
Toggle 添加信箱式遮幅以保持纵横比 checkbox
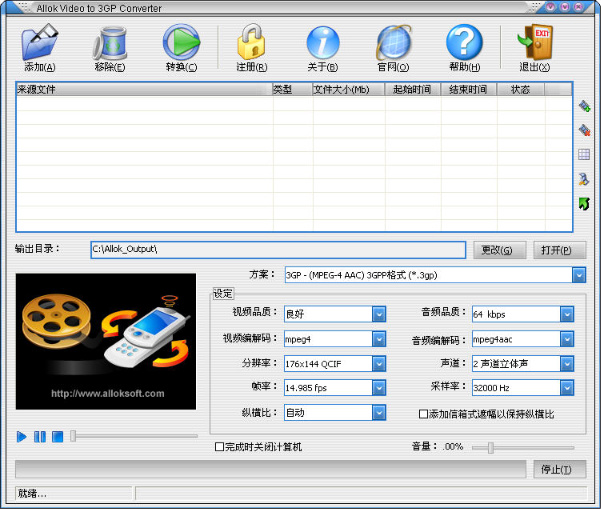[423, 414]
